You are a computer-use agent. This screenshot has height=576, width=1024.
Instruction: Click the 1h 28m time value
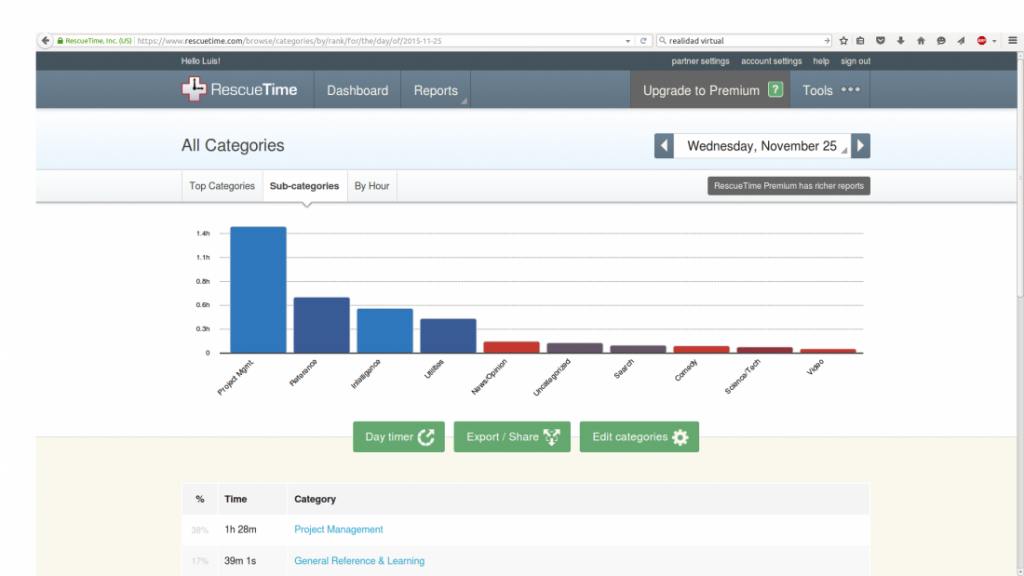tap(240, 530)
